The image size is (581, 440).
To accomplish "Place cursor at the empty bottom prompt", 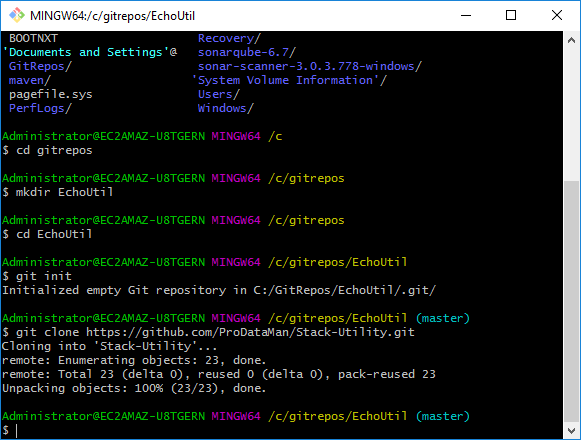I will (x=17, y=431).
